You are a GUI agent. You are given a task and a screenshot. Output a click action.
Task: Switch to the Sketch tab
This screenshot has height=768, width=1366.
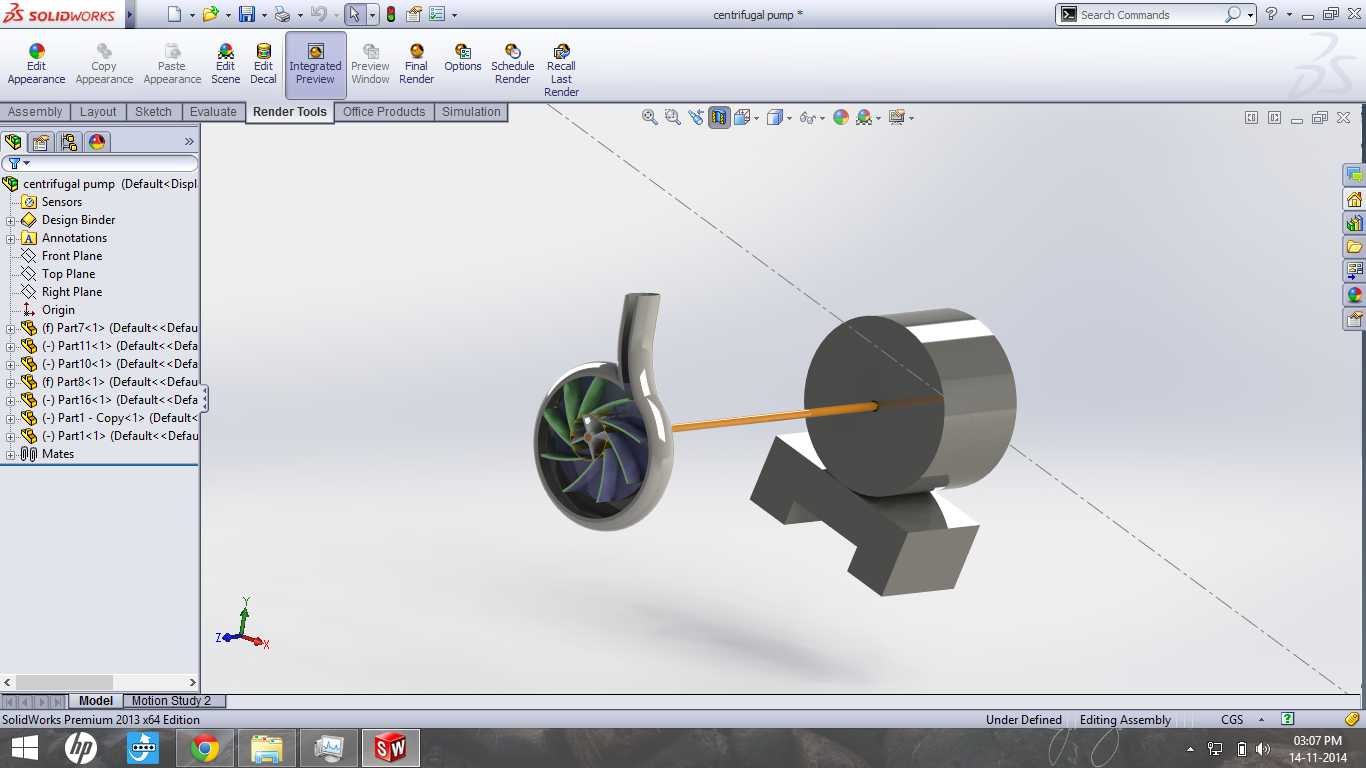coord(153,112)
